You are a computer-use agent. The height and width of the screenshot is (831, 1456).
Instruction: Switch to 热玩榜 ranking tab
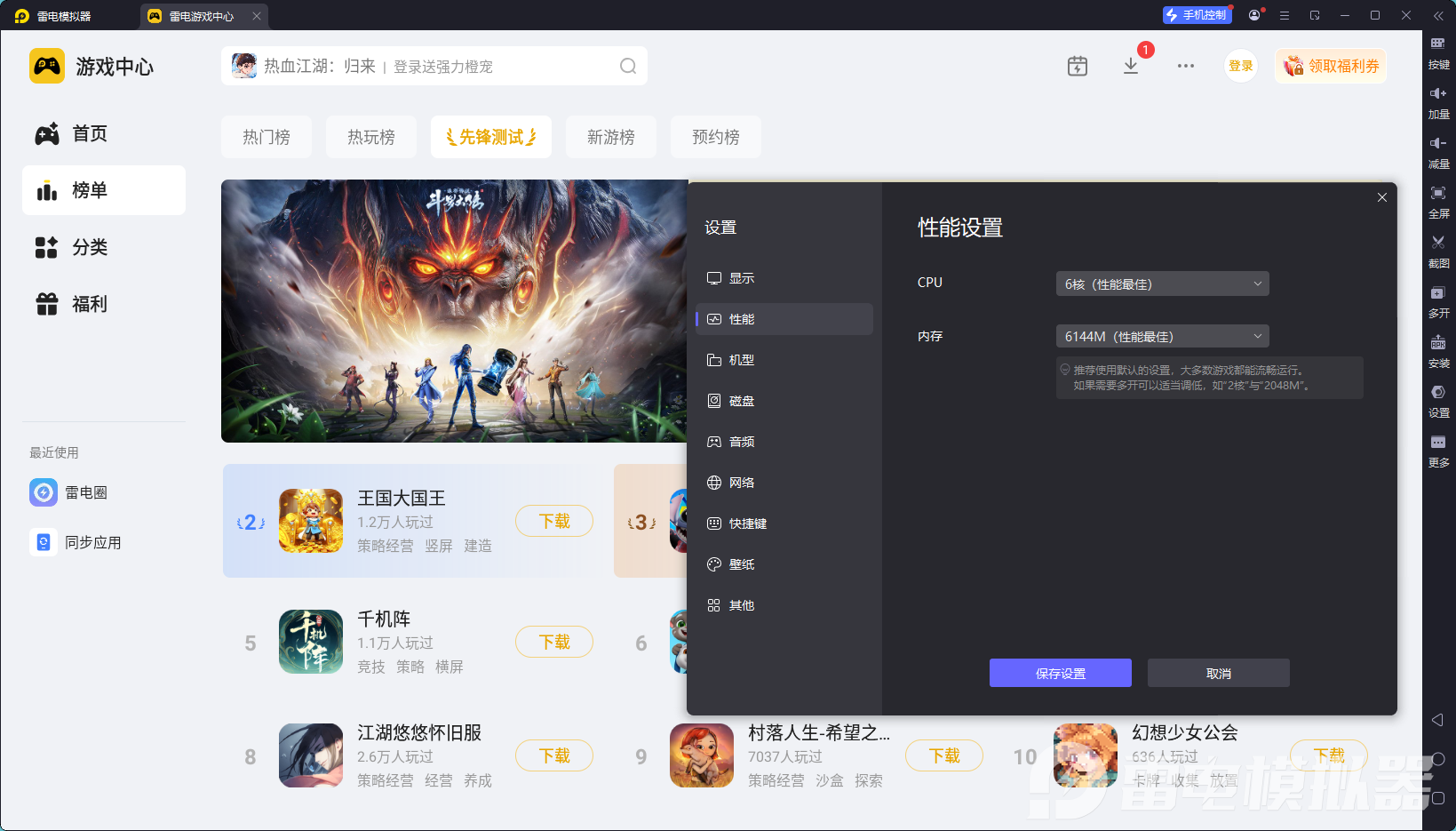click(371, 137)
